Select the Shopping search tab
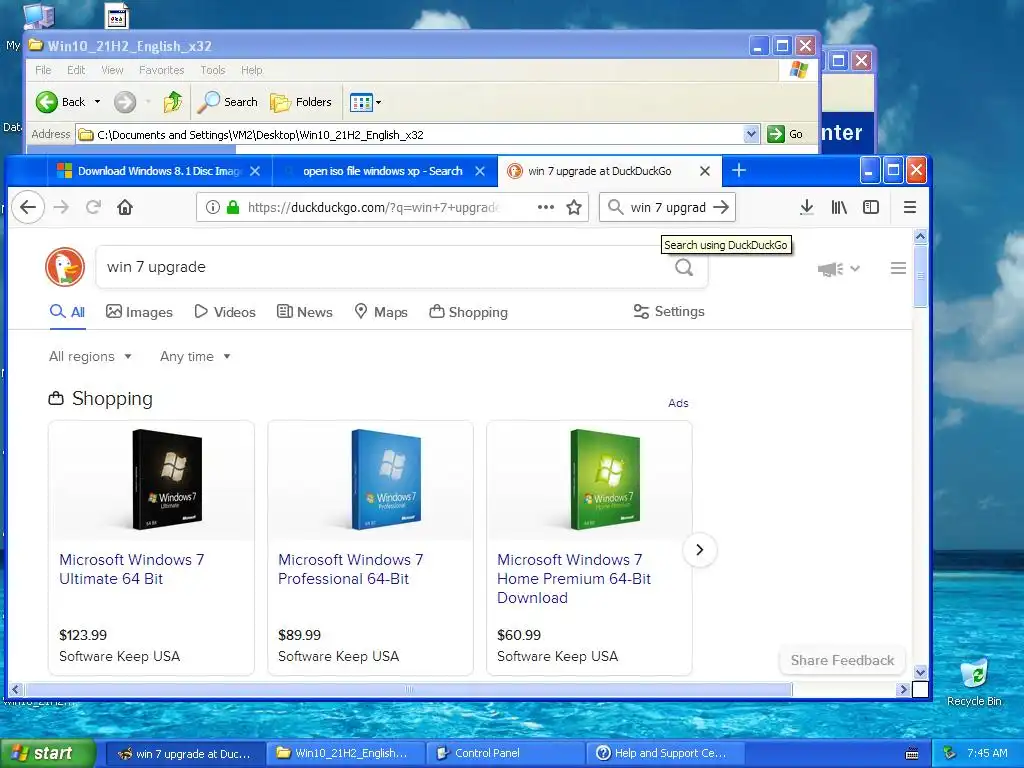The image size is (1024, 768). pyautogui.click(x=468, y=312)
